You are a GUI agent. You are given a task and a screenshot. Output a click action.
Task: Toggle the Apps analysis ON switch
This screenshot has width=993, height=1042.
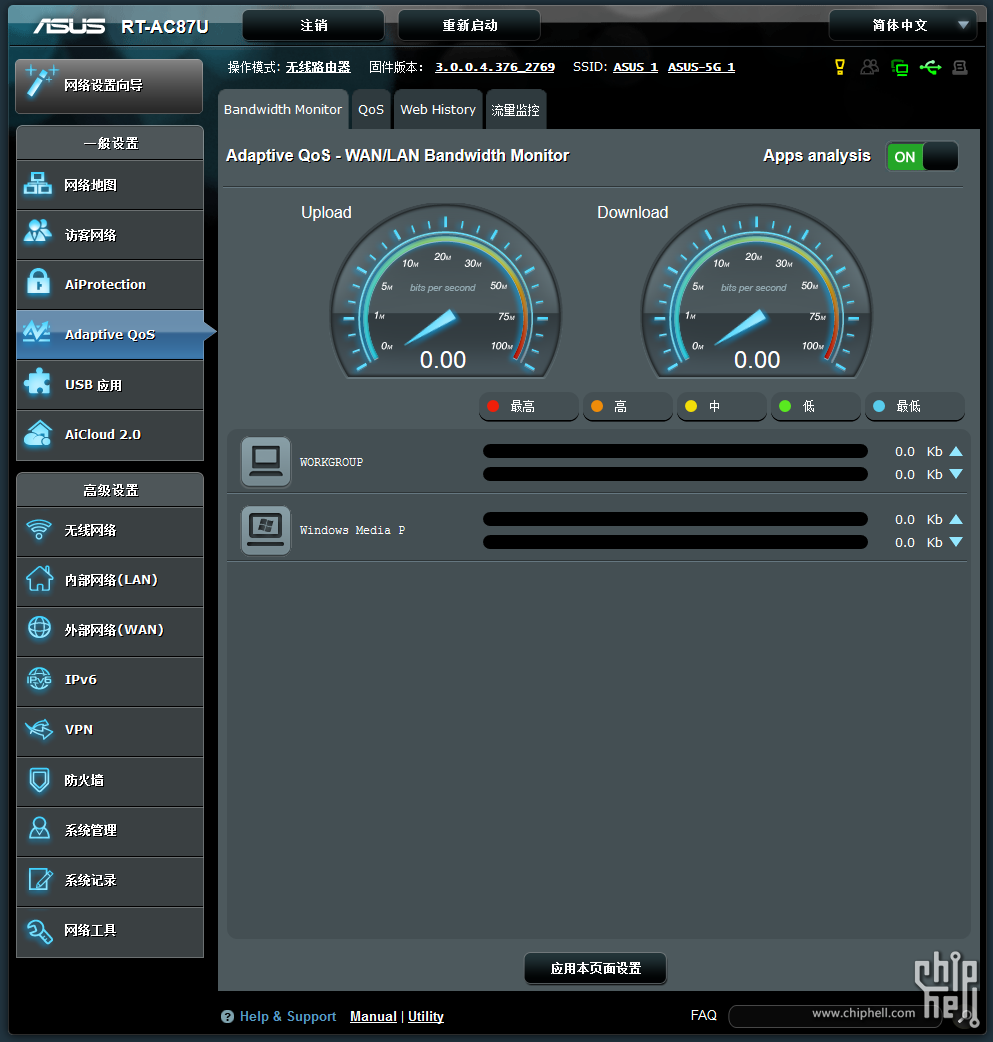(923, 157)
